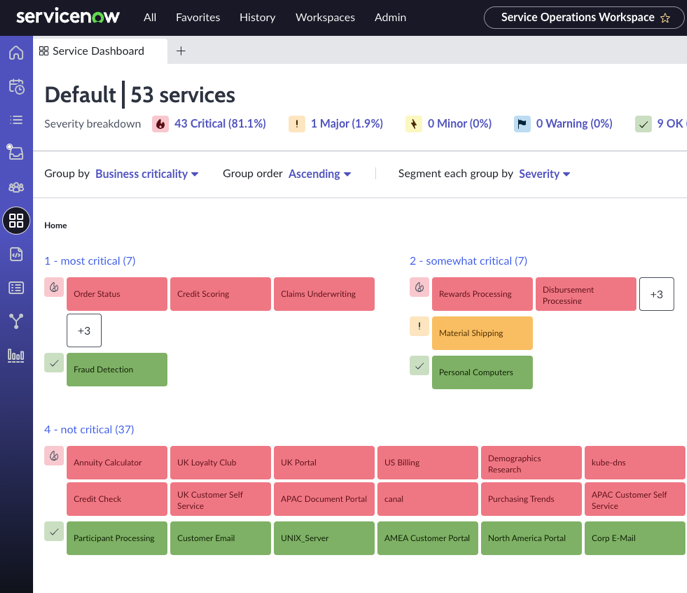Filter by 43 Critical (81.1%) link
This screenshot has height=593, width=687.
tap(220, 124)
